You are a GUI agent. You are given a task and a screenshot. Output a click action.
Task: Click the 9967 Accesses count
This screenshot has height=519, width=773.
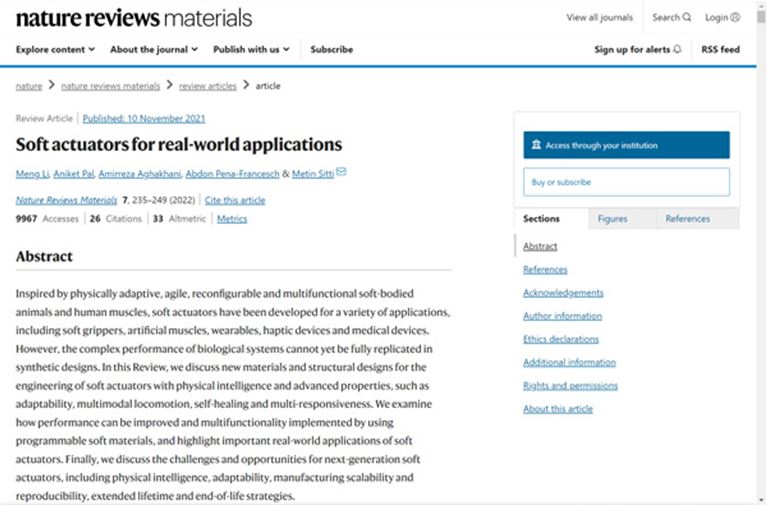tap(47, 219)
